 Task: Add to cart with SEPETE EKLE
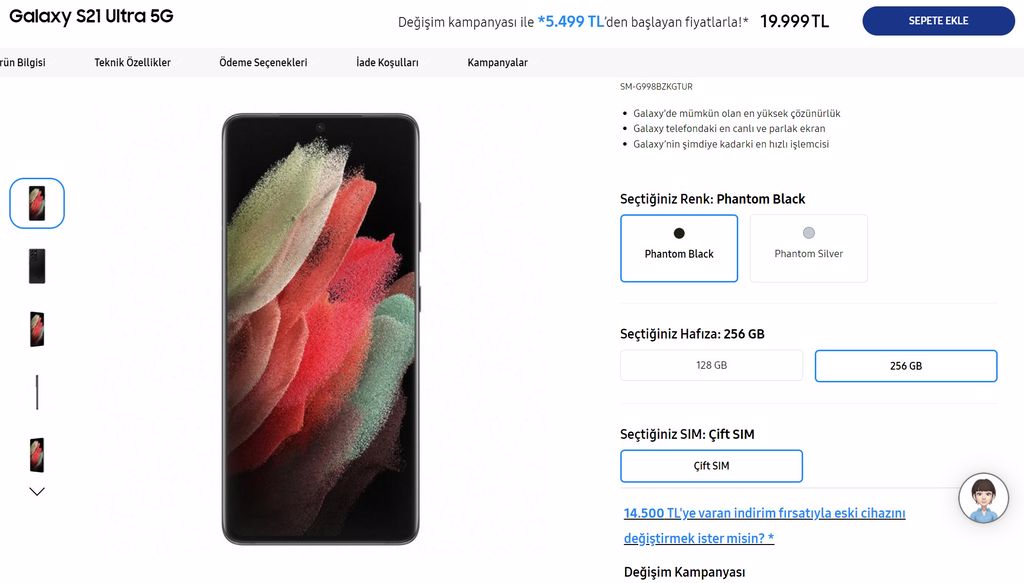pyautogui.click(x=938, y=21)
